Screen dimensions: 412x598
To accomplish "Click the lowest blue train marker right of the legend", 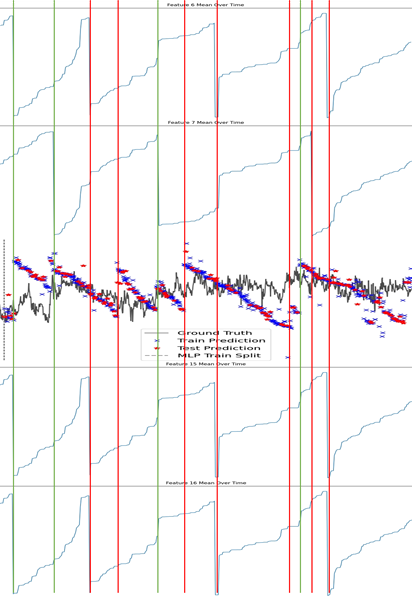I will 382,336.
